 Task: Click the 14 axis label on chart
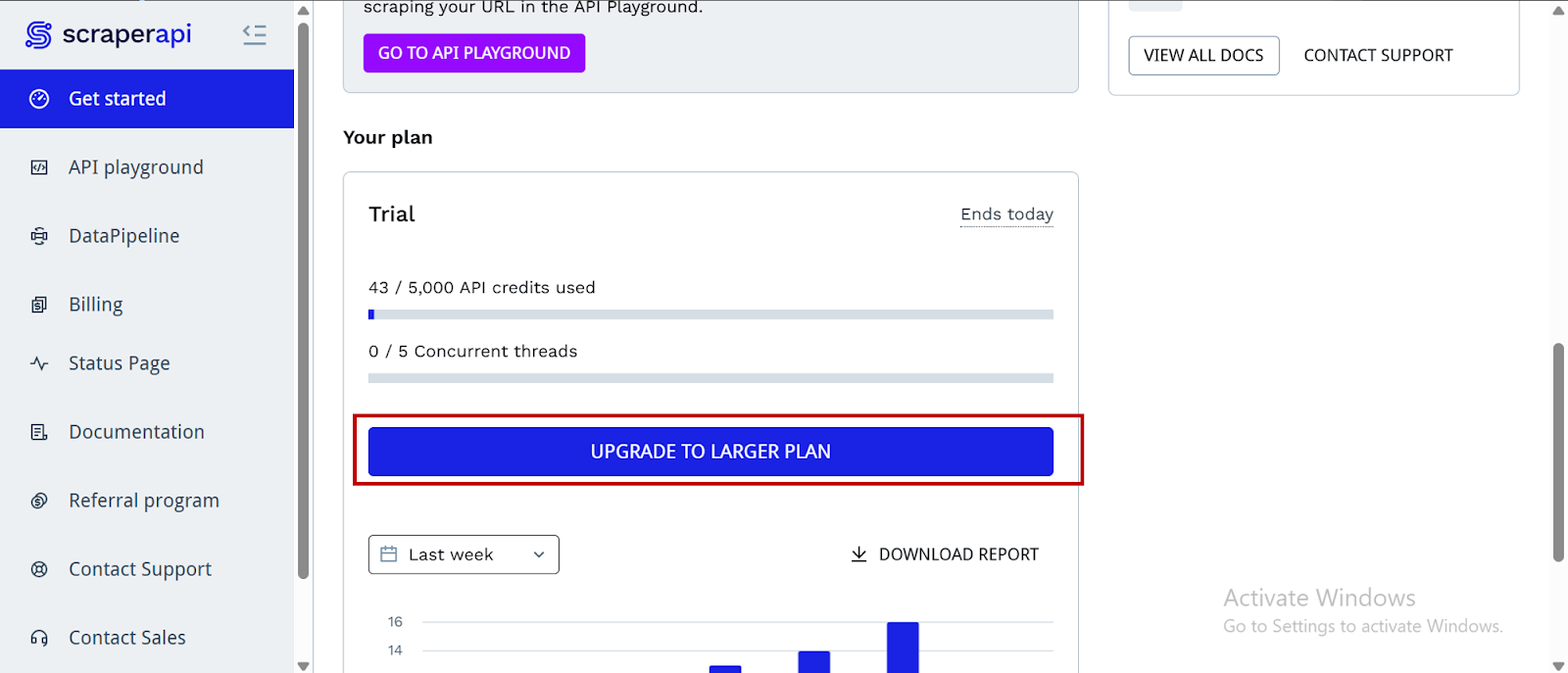pyautogui.click(x=395, y=650)
